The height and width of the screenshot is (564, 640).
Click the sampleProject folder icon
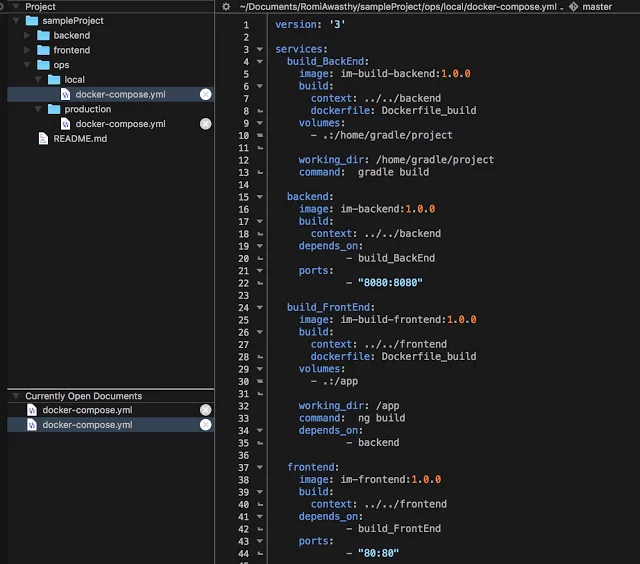pyautogui.click(x=32, y=21)
